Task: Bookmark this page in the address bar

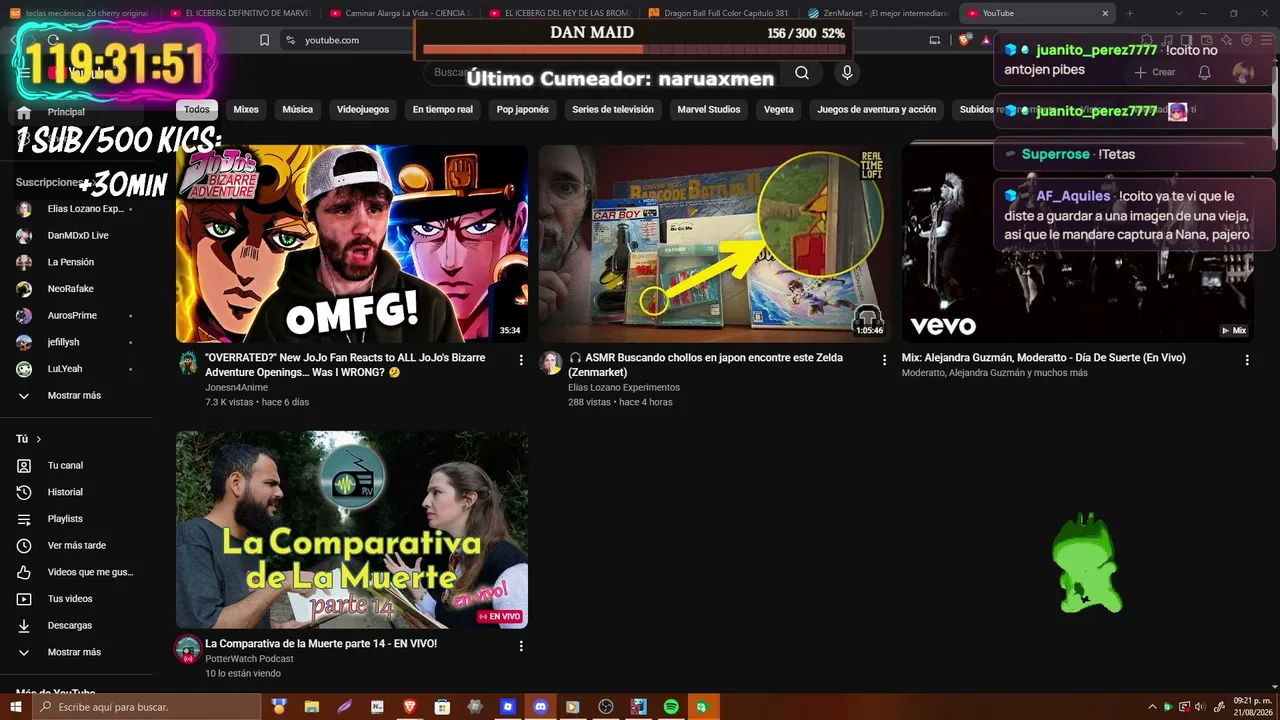Action: tap(264, 40)
